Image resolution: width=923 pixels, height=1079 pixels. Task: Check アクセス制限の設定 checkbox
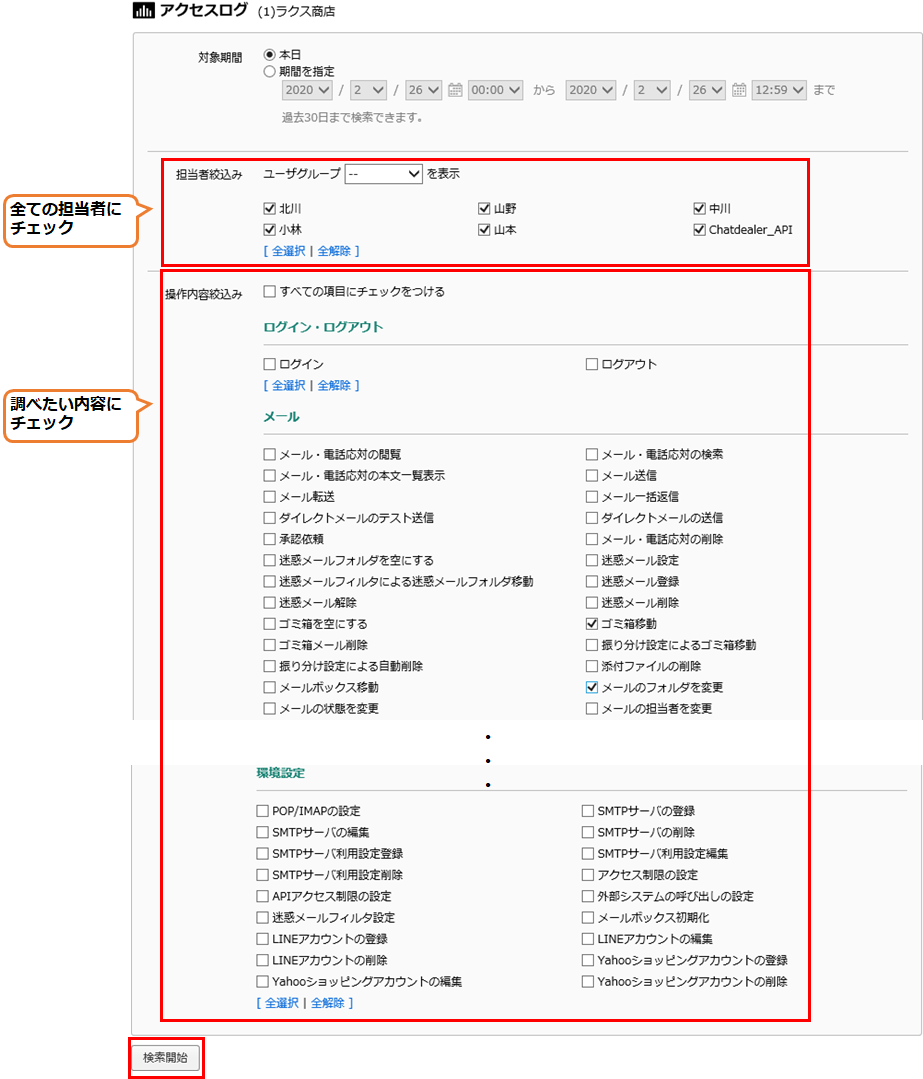pyautogui.click(x=588, y=875)
